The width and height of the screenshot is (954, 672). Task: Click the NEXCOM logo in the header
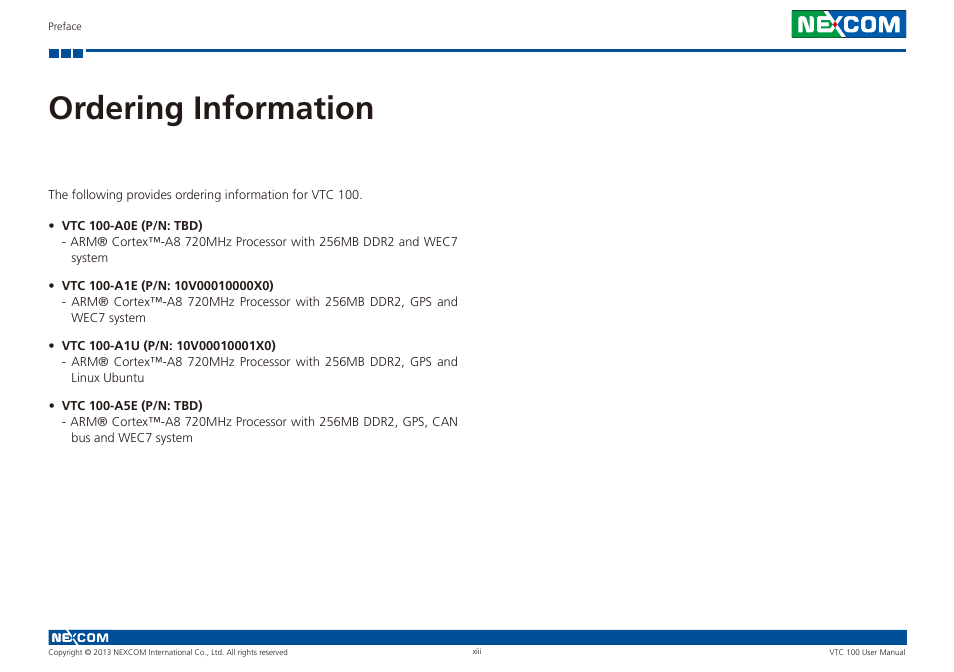(x=848, y=24)
